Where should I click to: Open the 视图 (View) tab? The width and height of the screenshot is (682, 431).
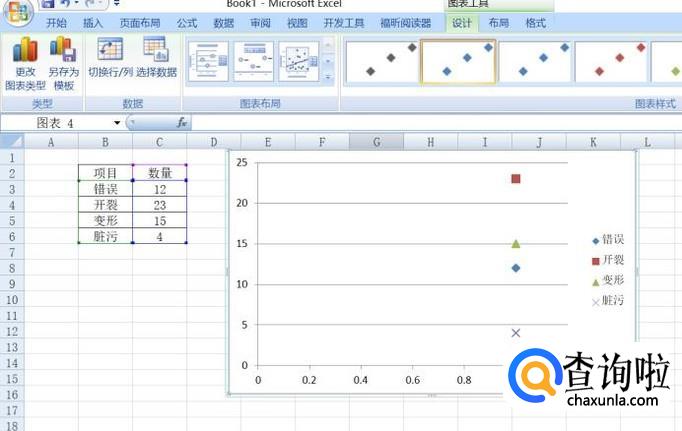coord(297,23)
